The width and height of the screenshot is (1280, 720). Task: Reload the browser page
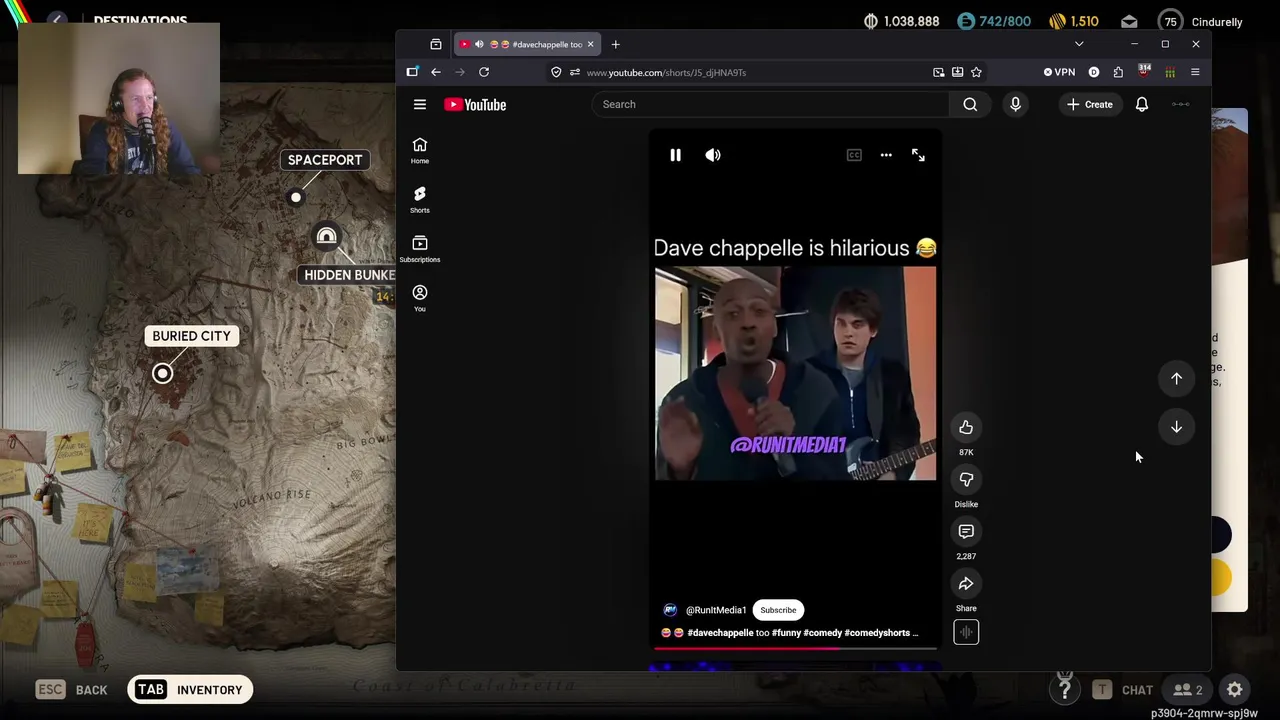click(x=484, y=72)
